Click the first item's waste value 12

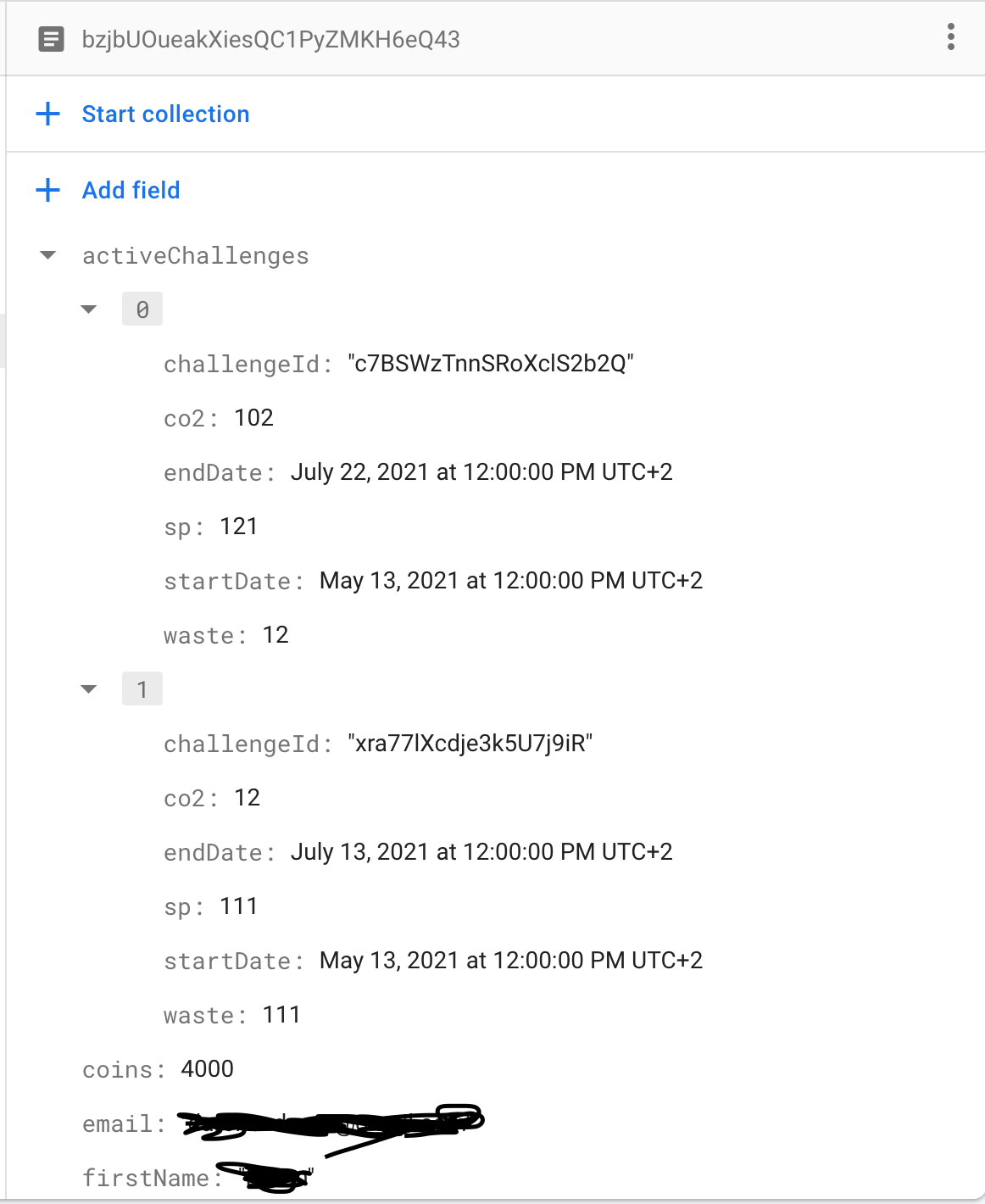(x=275, y=635)
